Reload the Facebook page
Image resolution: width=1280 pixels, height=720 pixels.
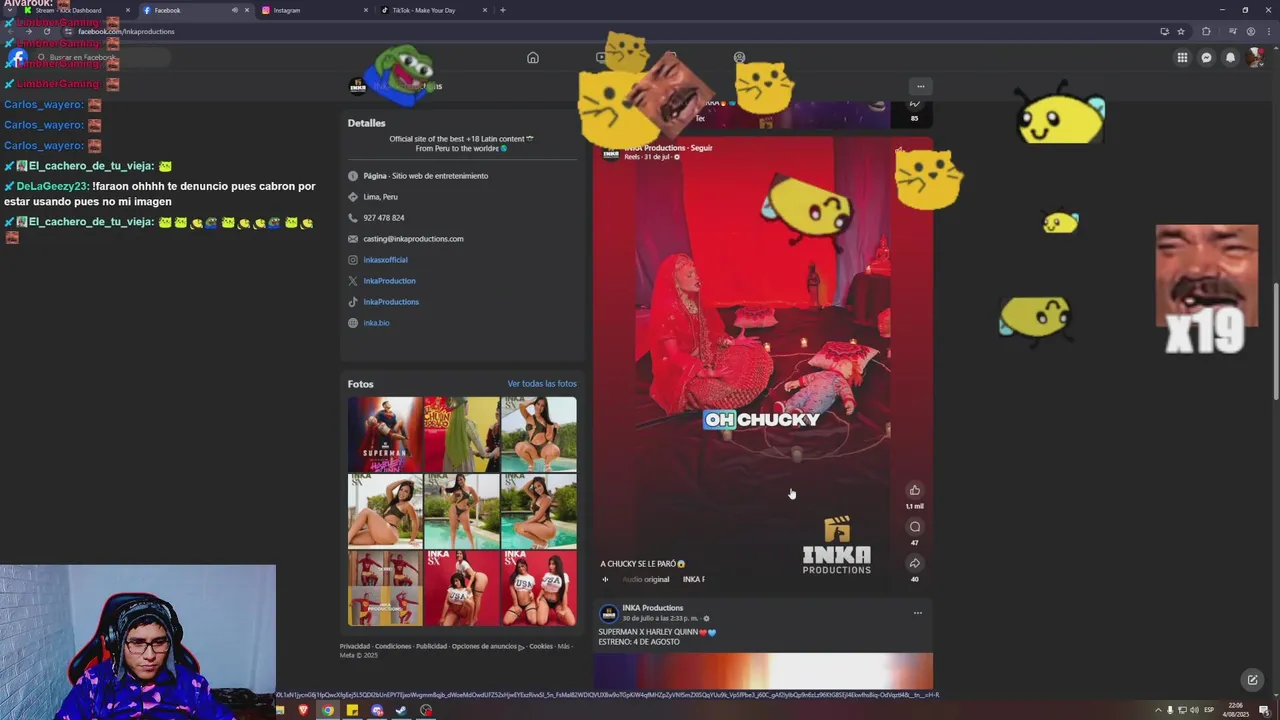click(x=46, y=31)
